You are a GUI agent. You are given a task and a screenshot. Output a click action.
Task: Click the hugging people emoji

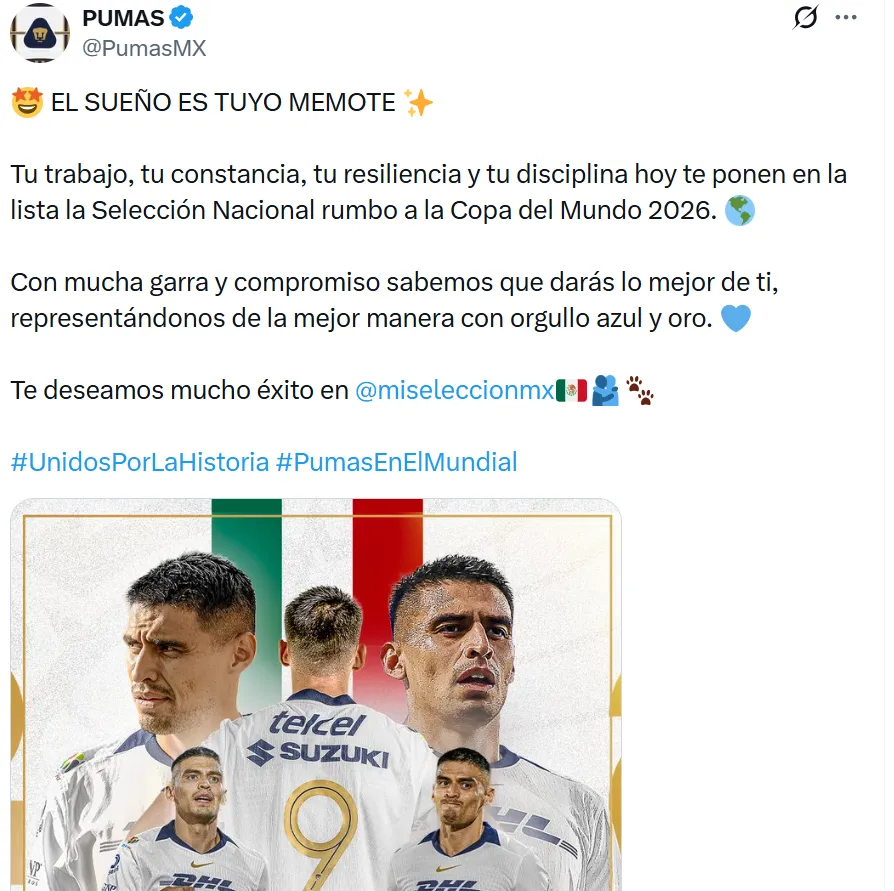click(x=606, y=390)
